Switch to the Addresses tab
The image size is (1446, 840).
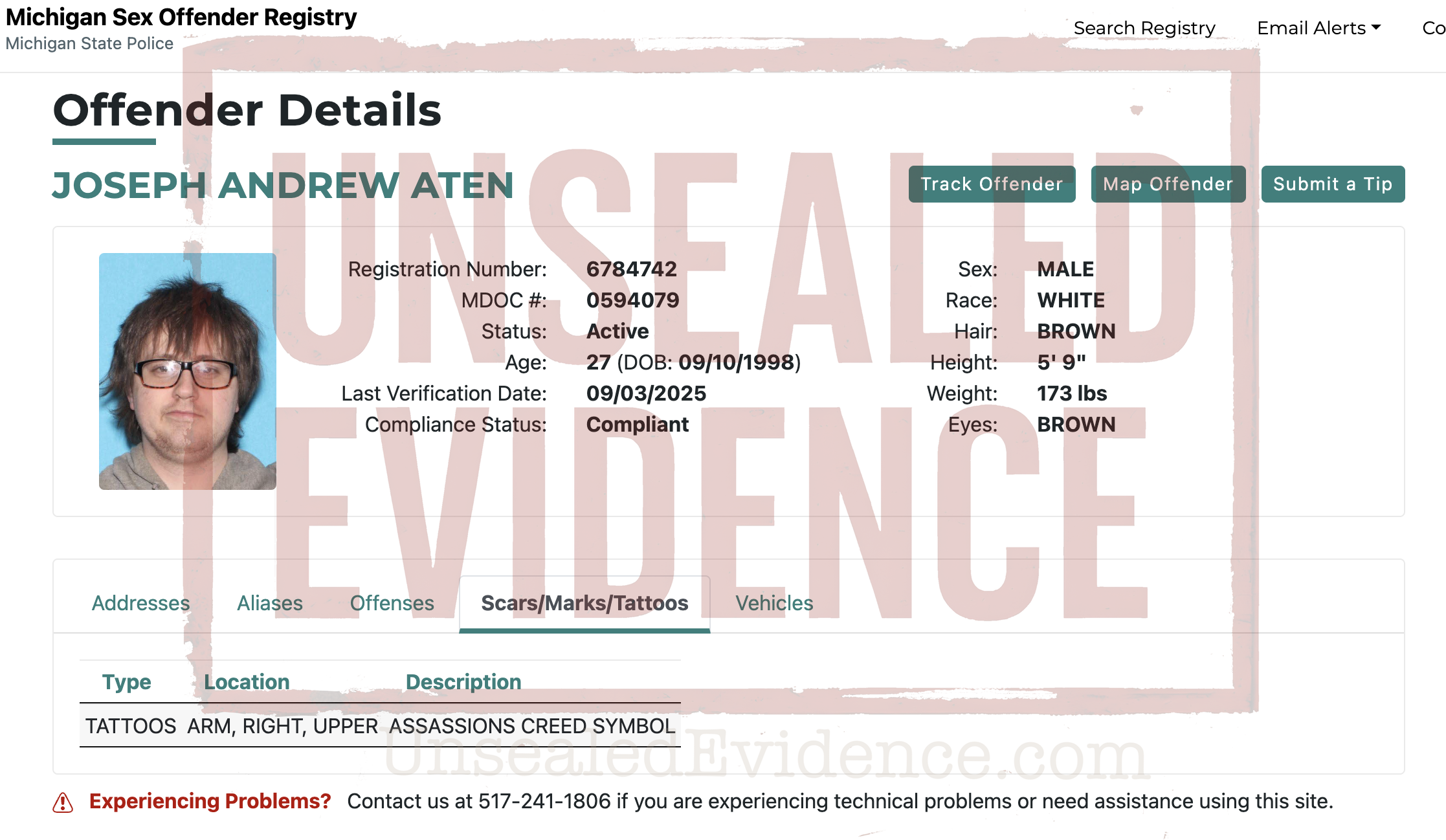(140, 602)
